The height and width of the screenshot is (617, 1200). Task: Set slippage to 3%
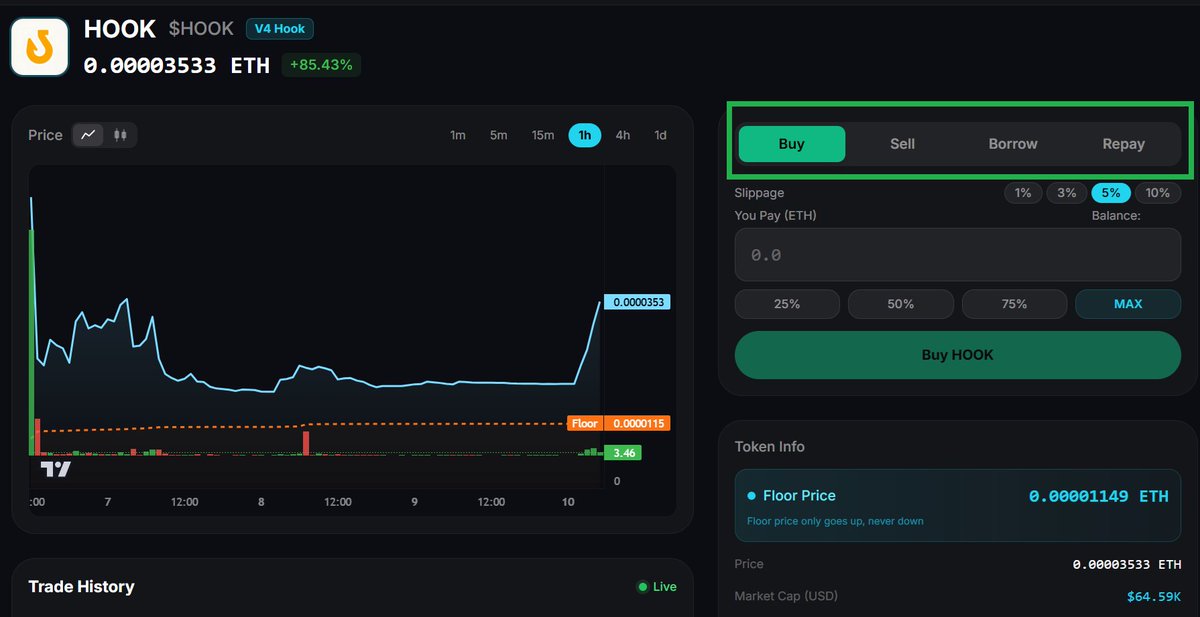pyautogui.click(x=1067, y=193)
